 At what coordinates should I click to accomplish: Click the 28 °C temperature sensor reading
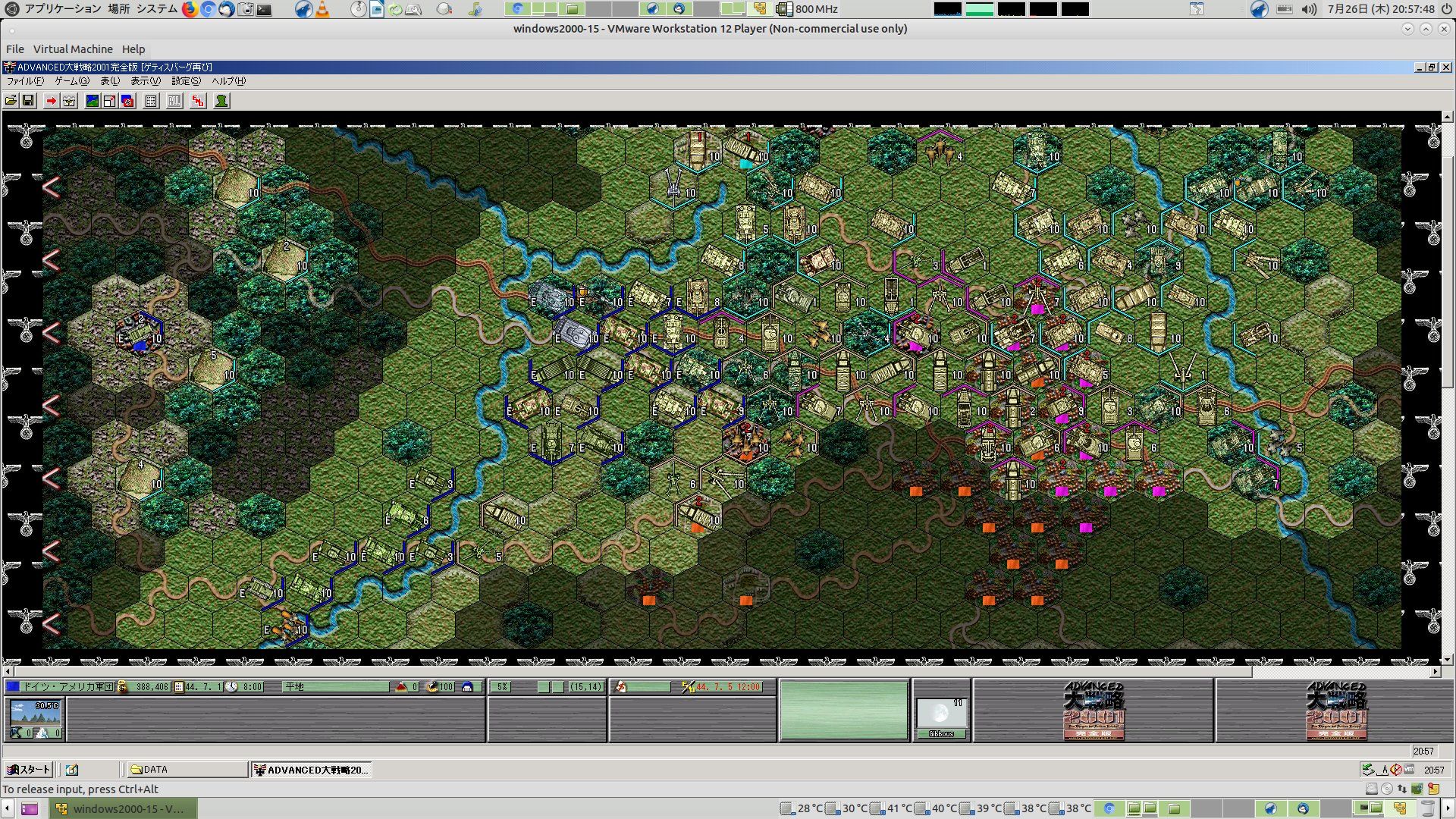pyautogui.click(x=802, y=809)
